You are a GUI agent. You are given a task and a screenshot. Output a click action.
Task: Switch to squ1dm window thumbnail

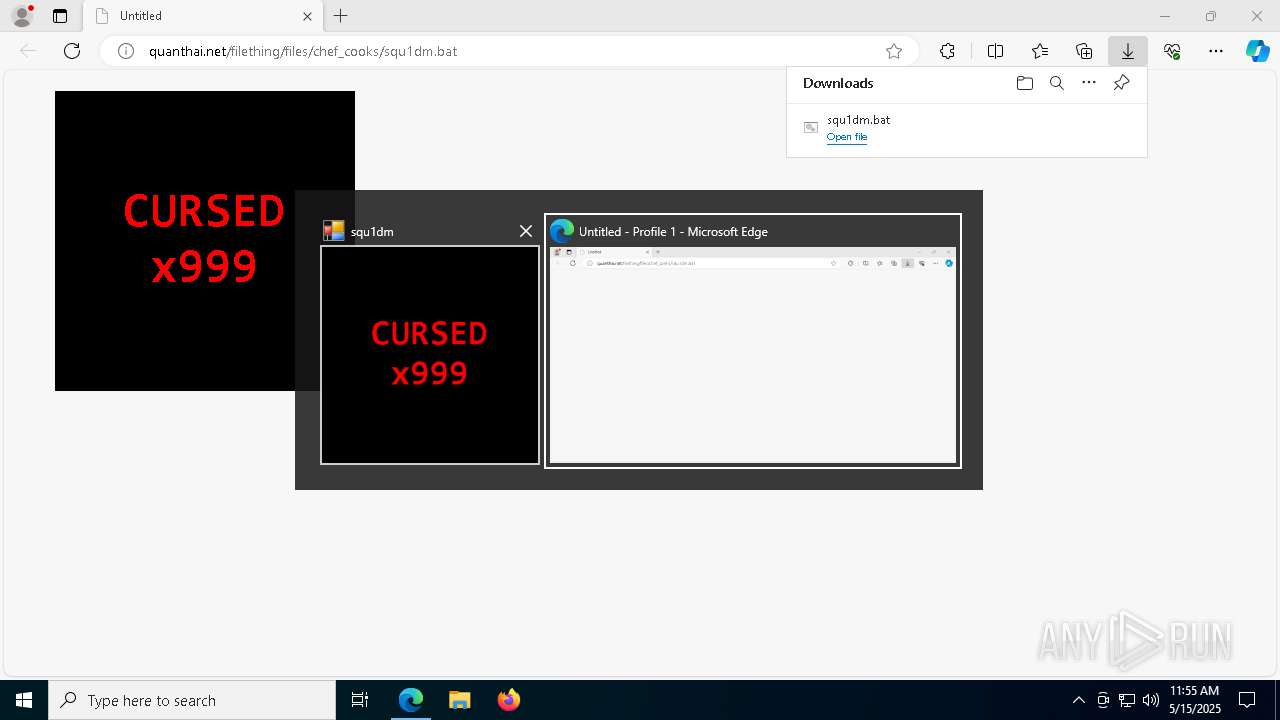[430, 355]
